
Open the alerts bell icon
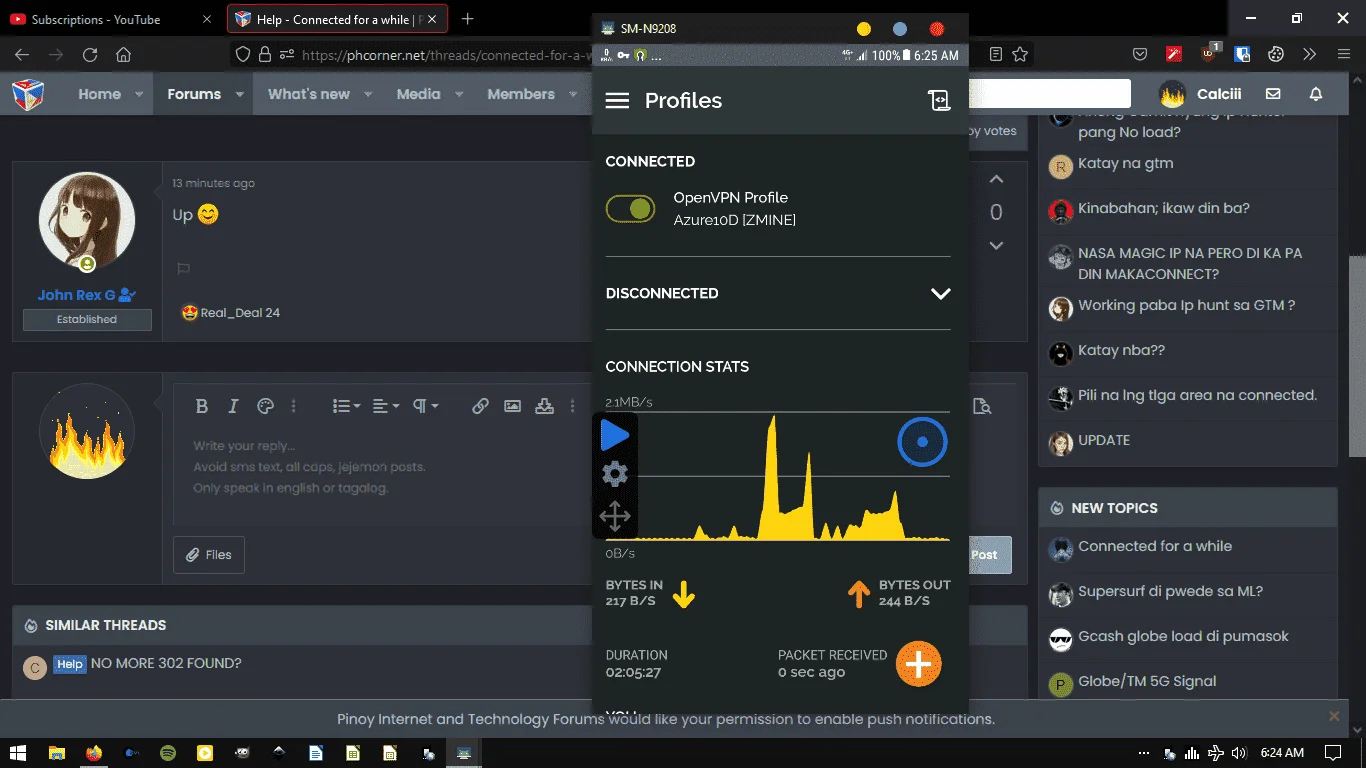coord(1316,94)
